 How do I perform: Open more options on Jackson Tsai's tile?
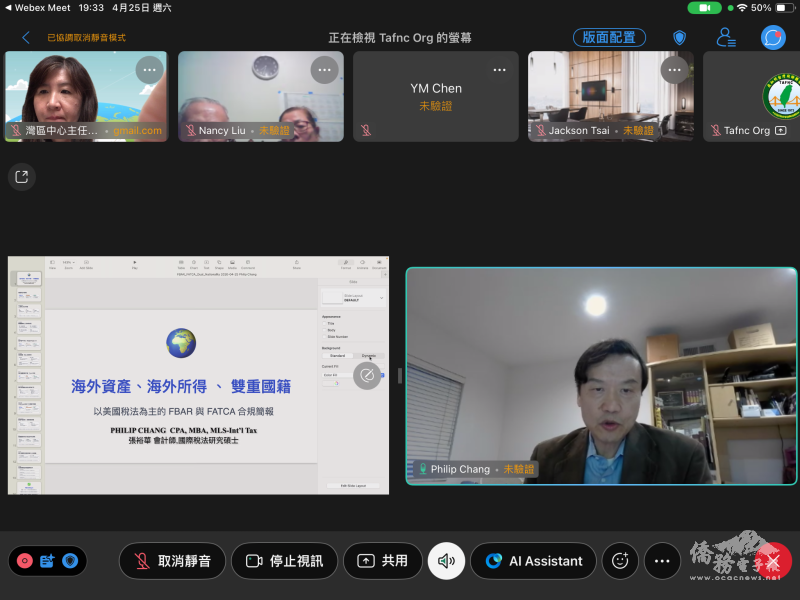click(x=675, y=70)
